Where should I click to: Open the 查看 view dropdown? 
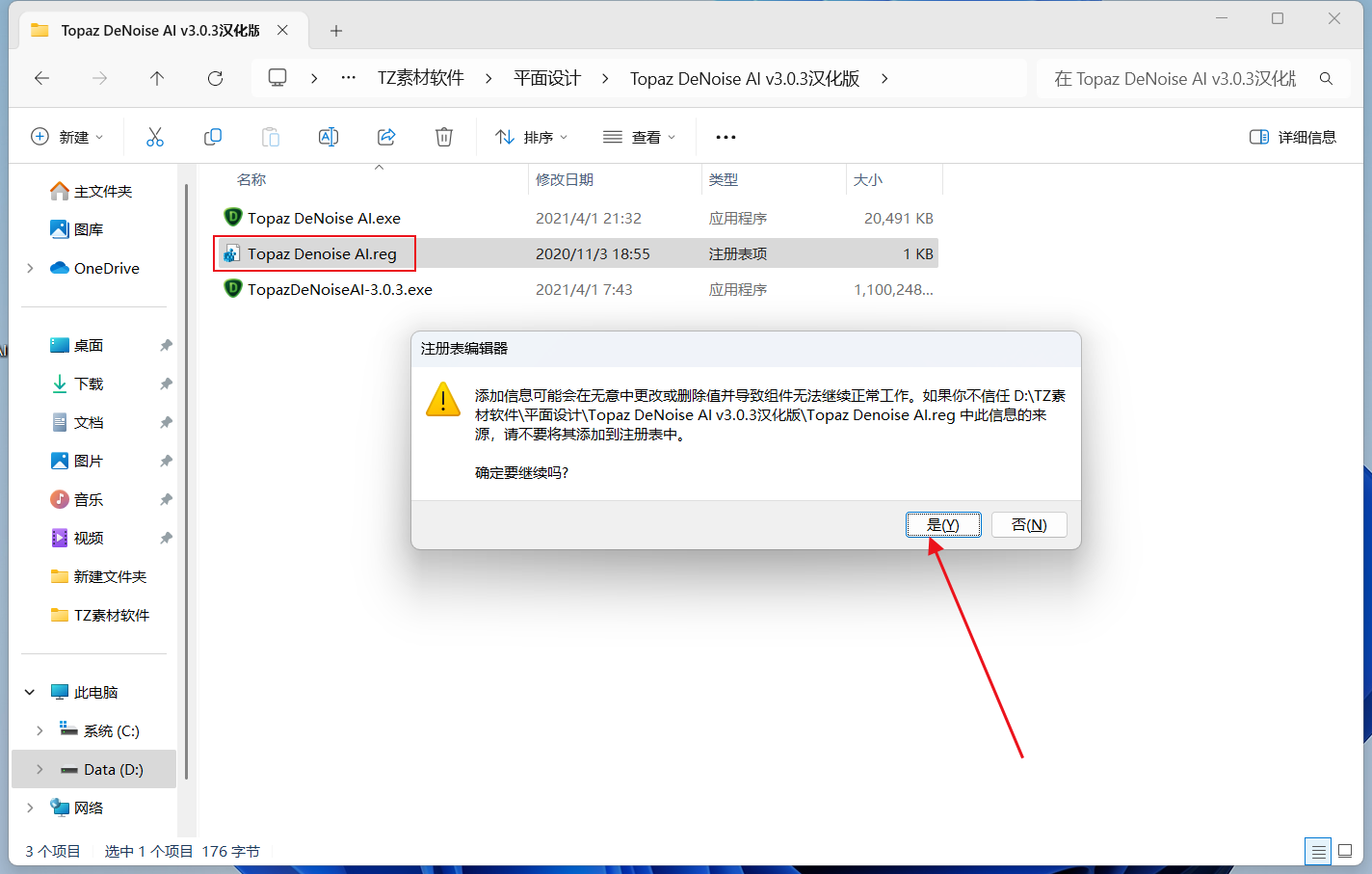[x=639, y=137]
